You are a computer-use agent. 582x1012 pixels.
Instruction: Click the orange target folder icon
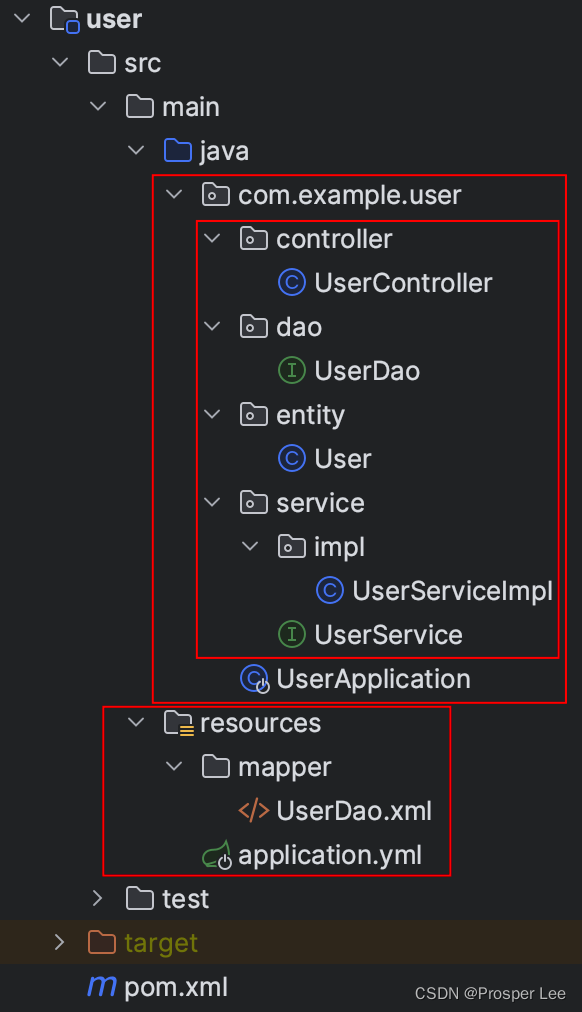pos(102,942)
